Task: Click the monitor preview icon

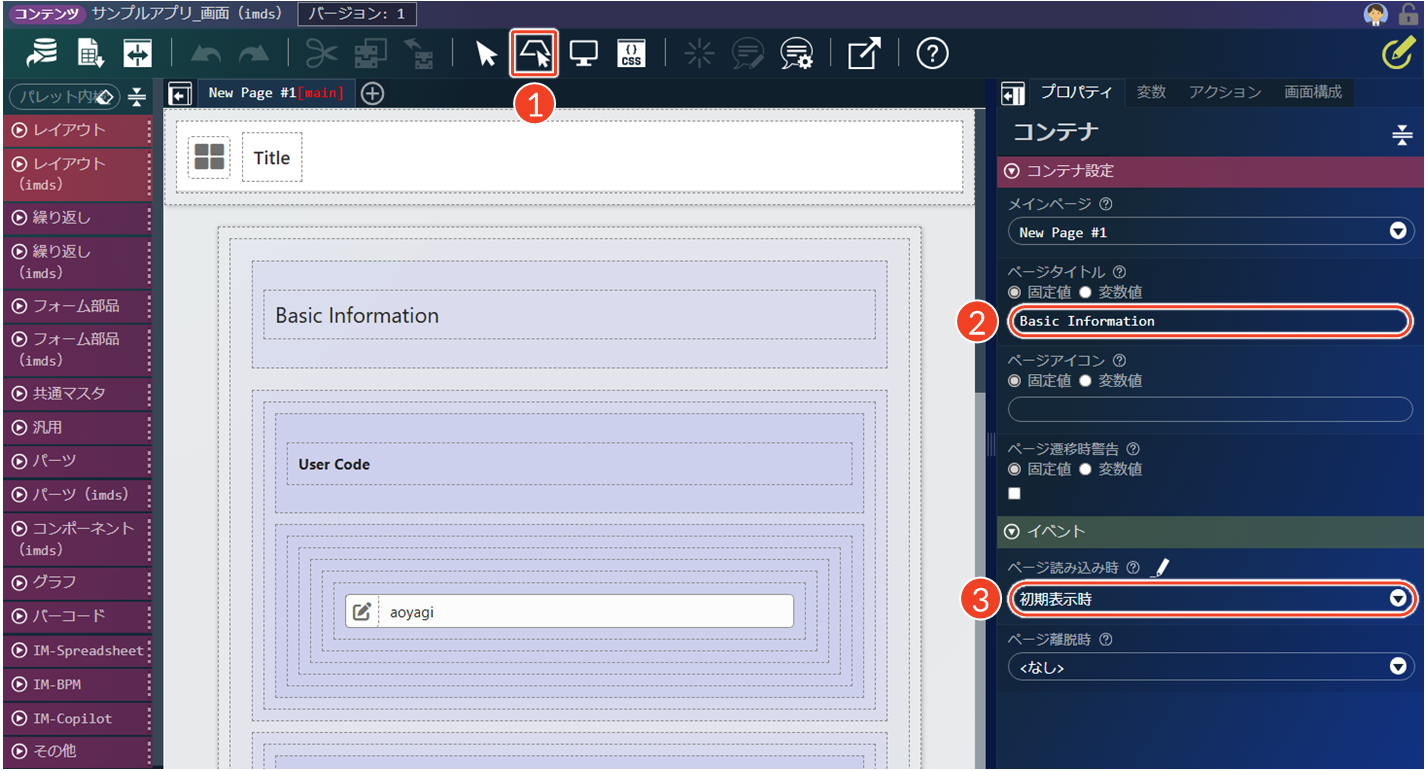Action: point(582,54)
